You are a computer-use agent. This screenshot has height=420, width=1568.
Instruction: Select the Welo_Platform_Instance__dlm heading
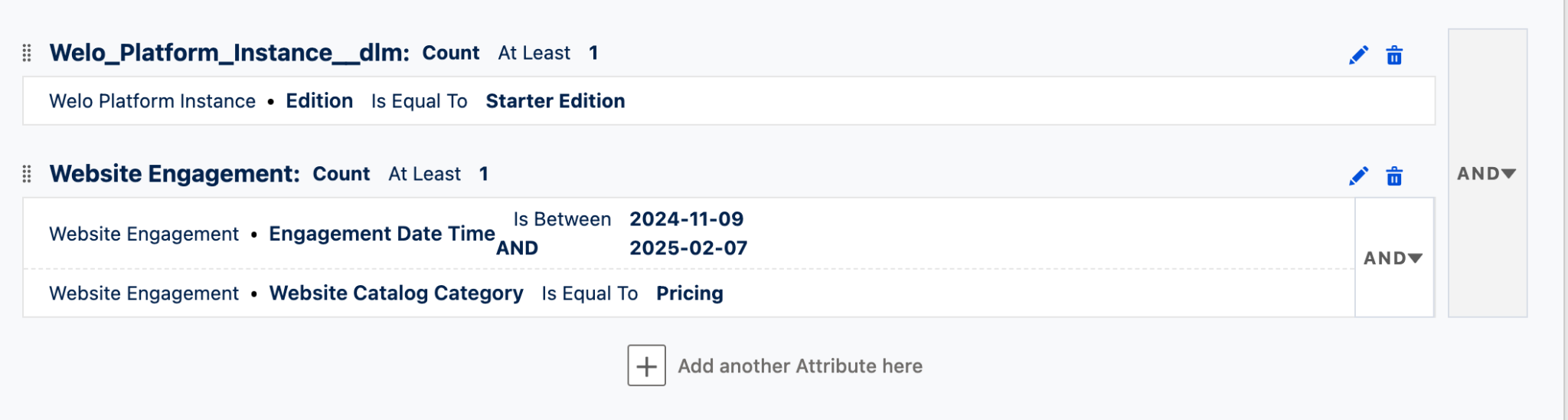[229, 53]
